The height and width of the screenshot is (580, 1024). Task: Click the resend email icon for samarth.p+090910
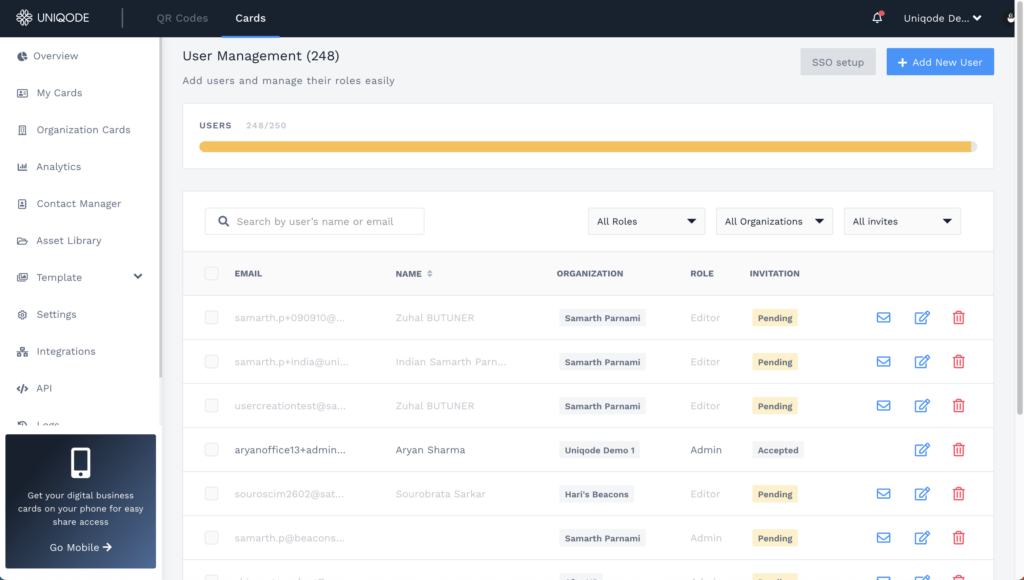[x=883, y=317]
